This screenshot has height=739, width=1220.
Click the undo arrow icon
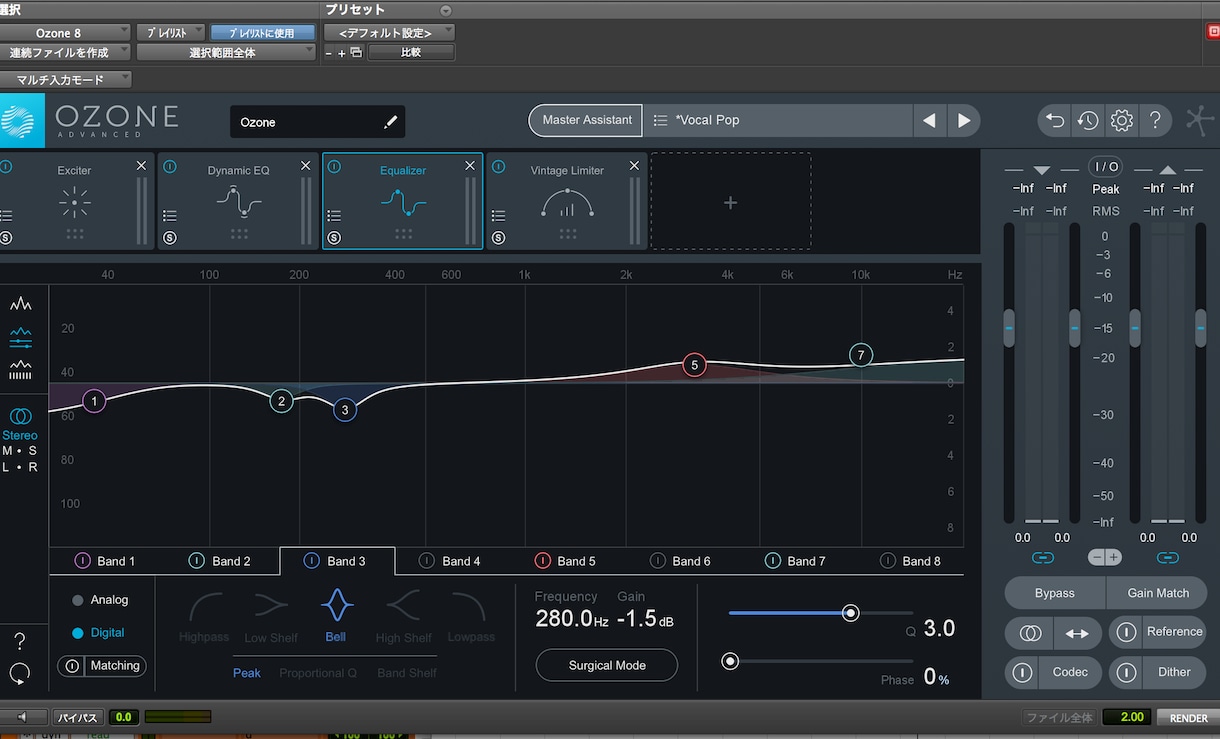click(x=1055, y=121)
